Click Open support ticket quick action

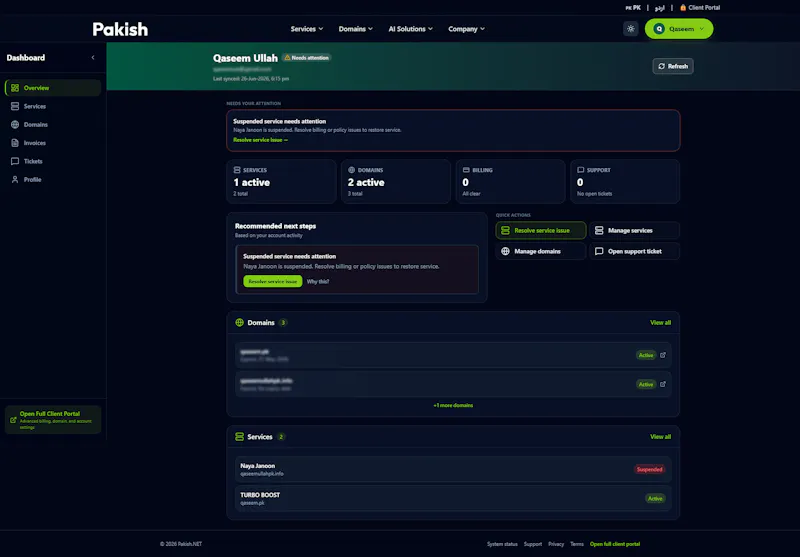pos(634,251)
